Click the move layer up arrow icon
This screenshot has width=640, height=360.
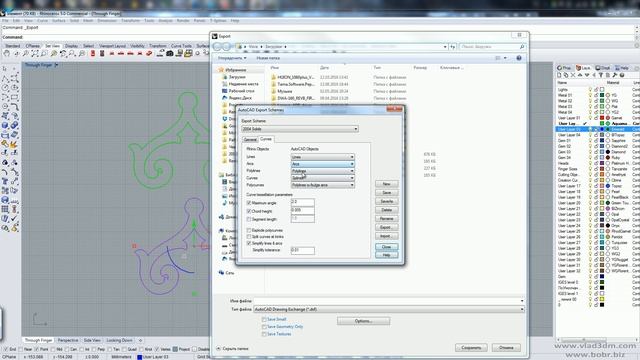[580, 75]
